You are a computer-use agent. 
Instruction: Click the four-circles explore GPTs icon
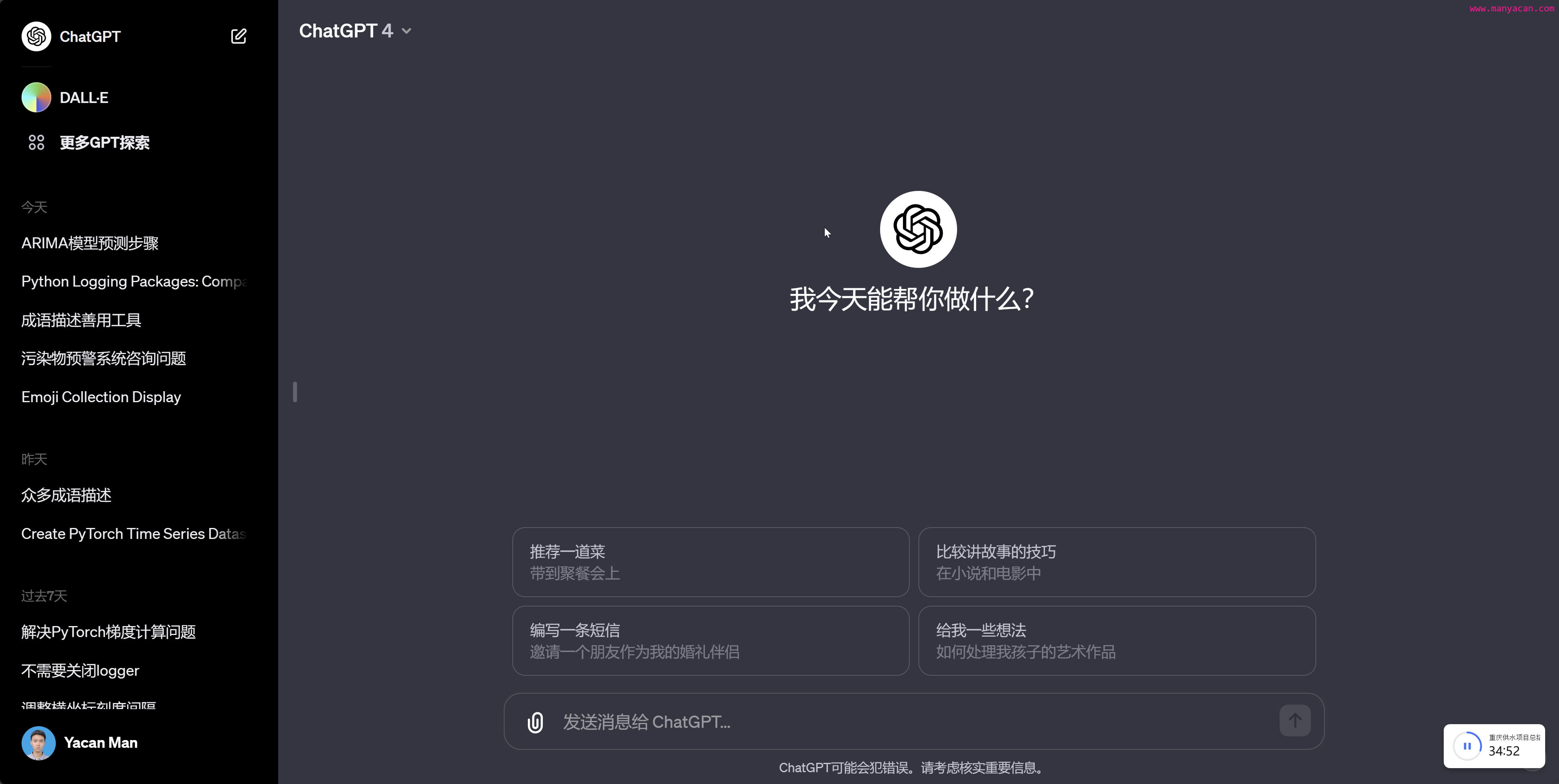pyautogui.click(x=36, y=142)
